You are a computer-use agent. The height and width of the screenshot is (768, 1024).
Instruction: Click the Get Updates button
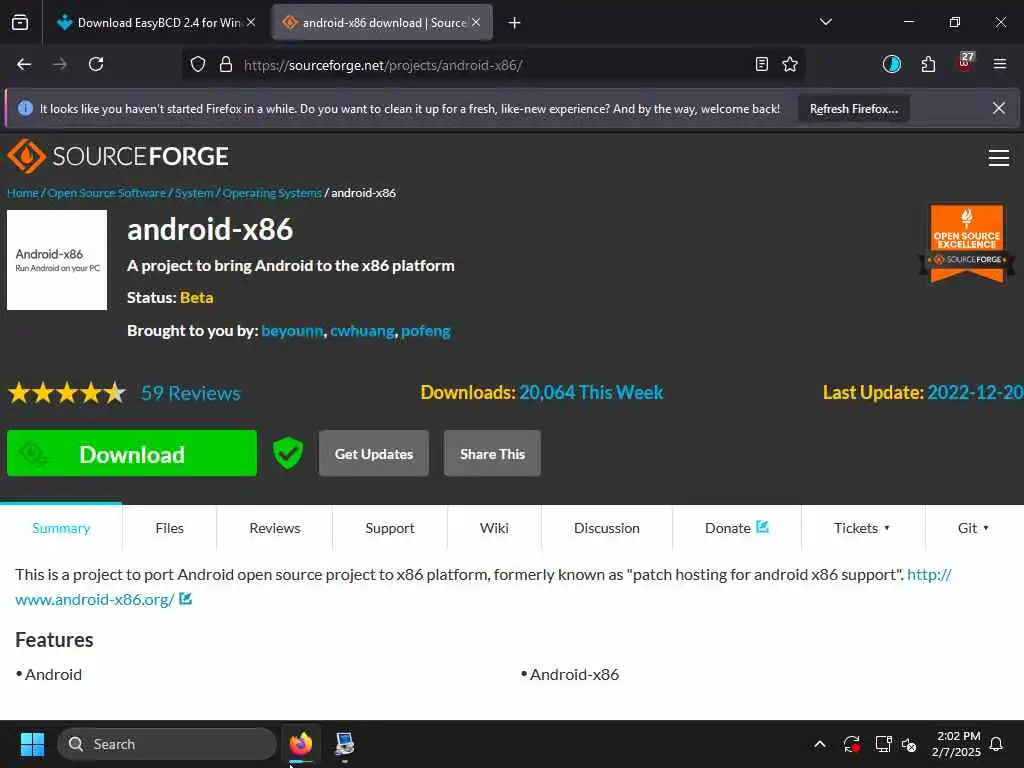[374, 453]
